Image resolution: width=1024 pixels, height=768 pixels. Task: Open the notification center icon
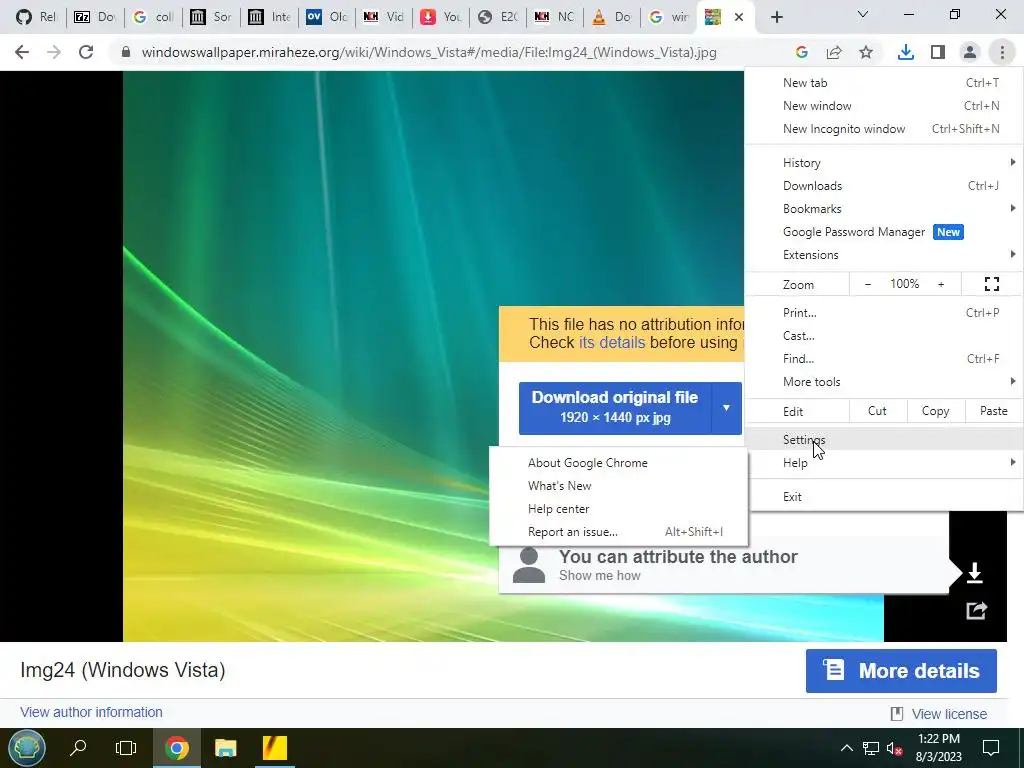pos(991,748)
